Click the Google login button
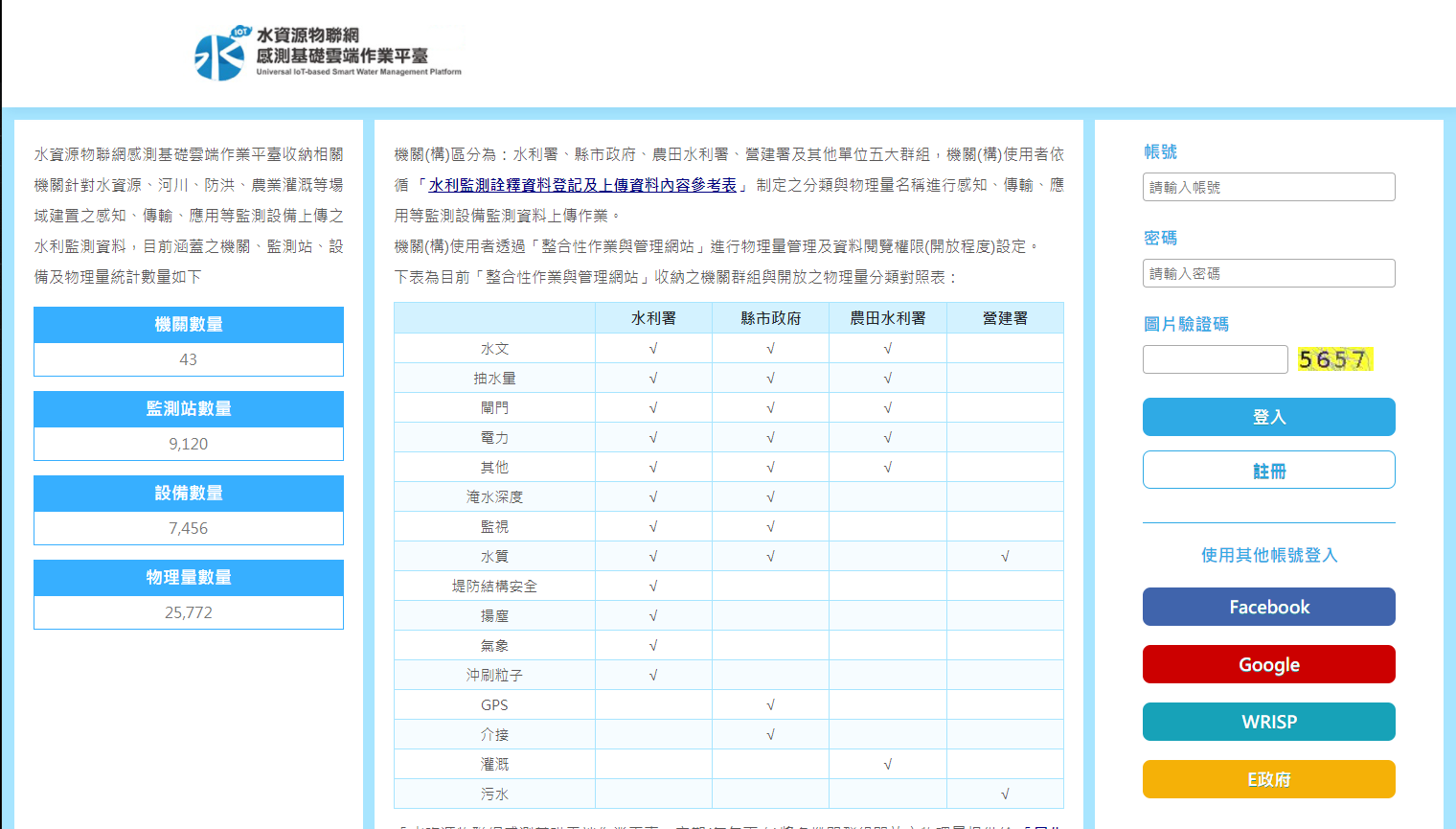 [x=1267, y=664]
